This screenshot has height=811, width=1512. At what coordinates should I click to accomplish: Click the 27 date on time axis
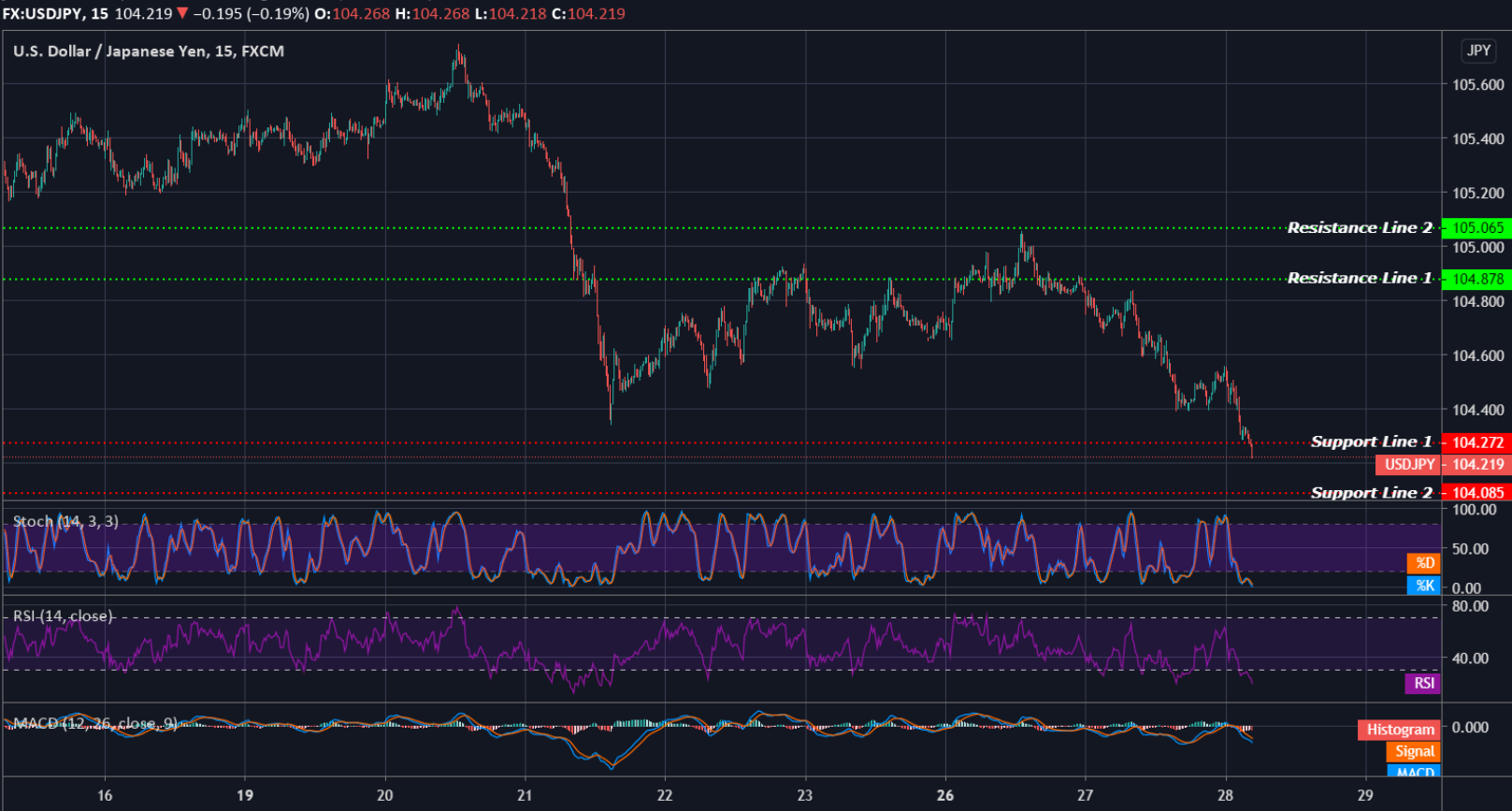click(x=1085, y=796)
